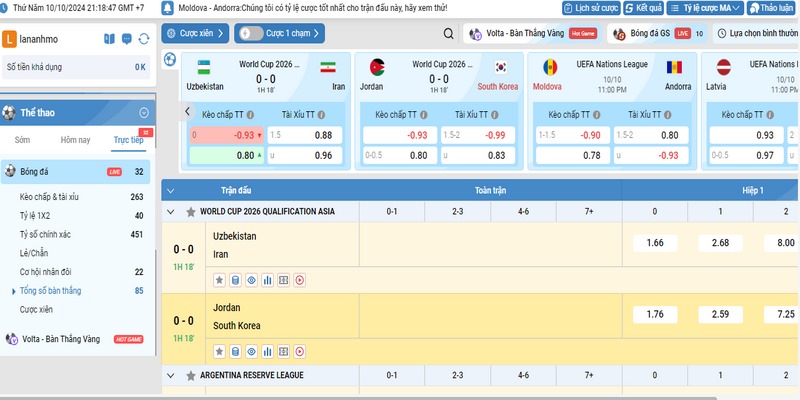
Task: Click Uzbekistan card green odds 0.80
Action: (227, 156)
